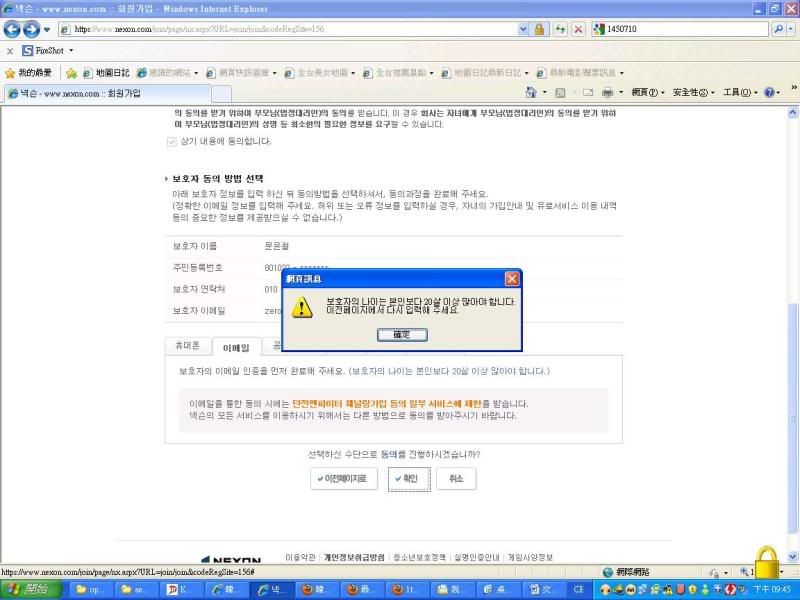Viewport: 800px width, 600px height.
Task: Click the 취소 cancel button
Action: tap(456, 479)
